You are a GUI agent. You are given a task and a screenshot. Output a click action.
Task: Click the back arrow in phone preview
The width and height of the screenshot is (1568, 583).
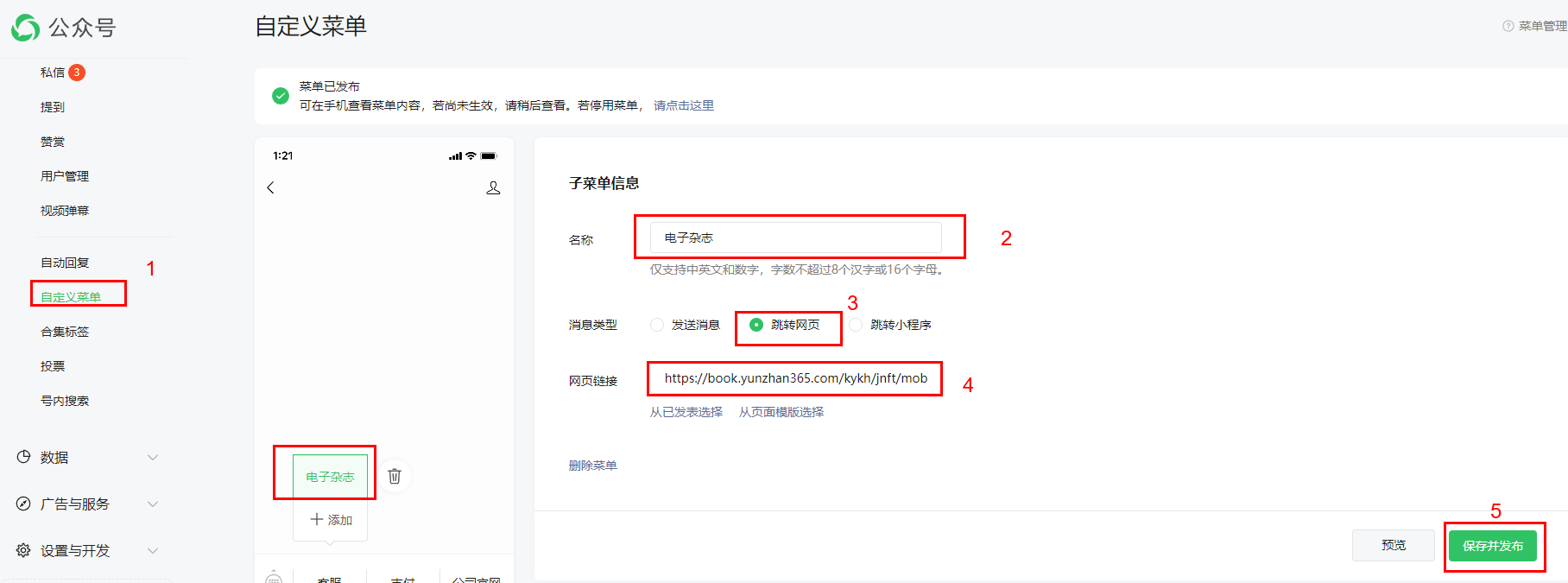pyautogui.click(x=271, y=187)
